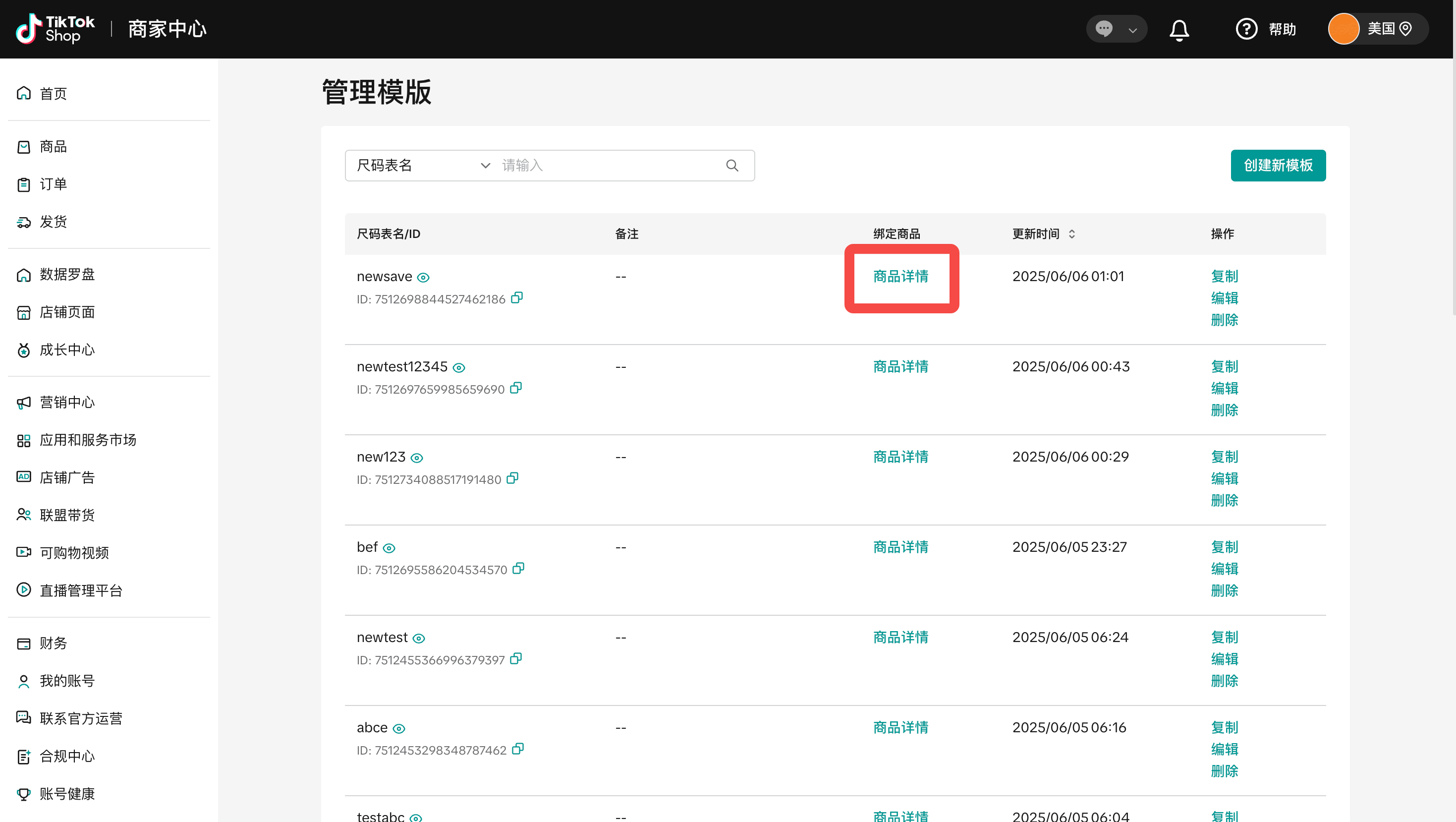This screenshot has height=822, width=1456.
Task: Copy the newsave template ID
Action: [516, 298]
